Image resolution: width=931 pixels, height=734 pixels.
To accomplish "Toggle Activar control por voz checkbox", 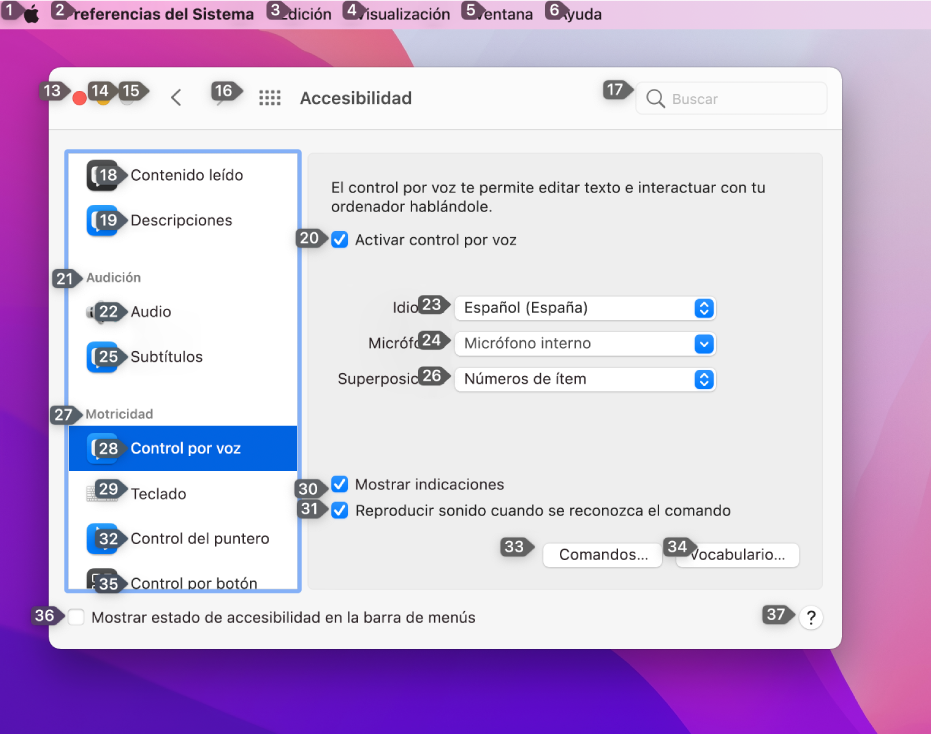I will pyautogui.click(x=340, y=240).
